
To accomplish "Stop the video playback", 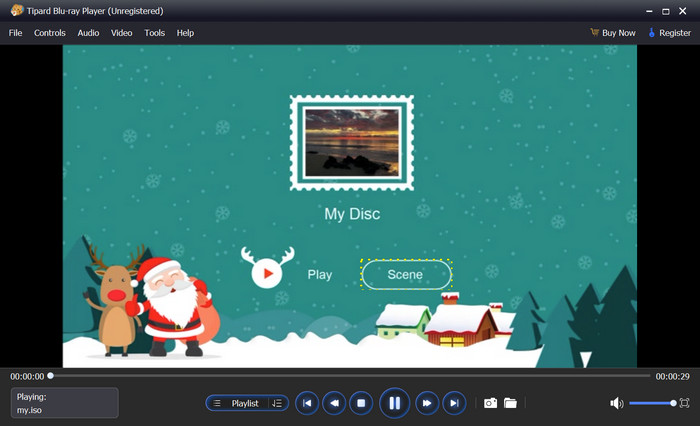I will coord(362,403).
